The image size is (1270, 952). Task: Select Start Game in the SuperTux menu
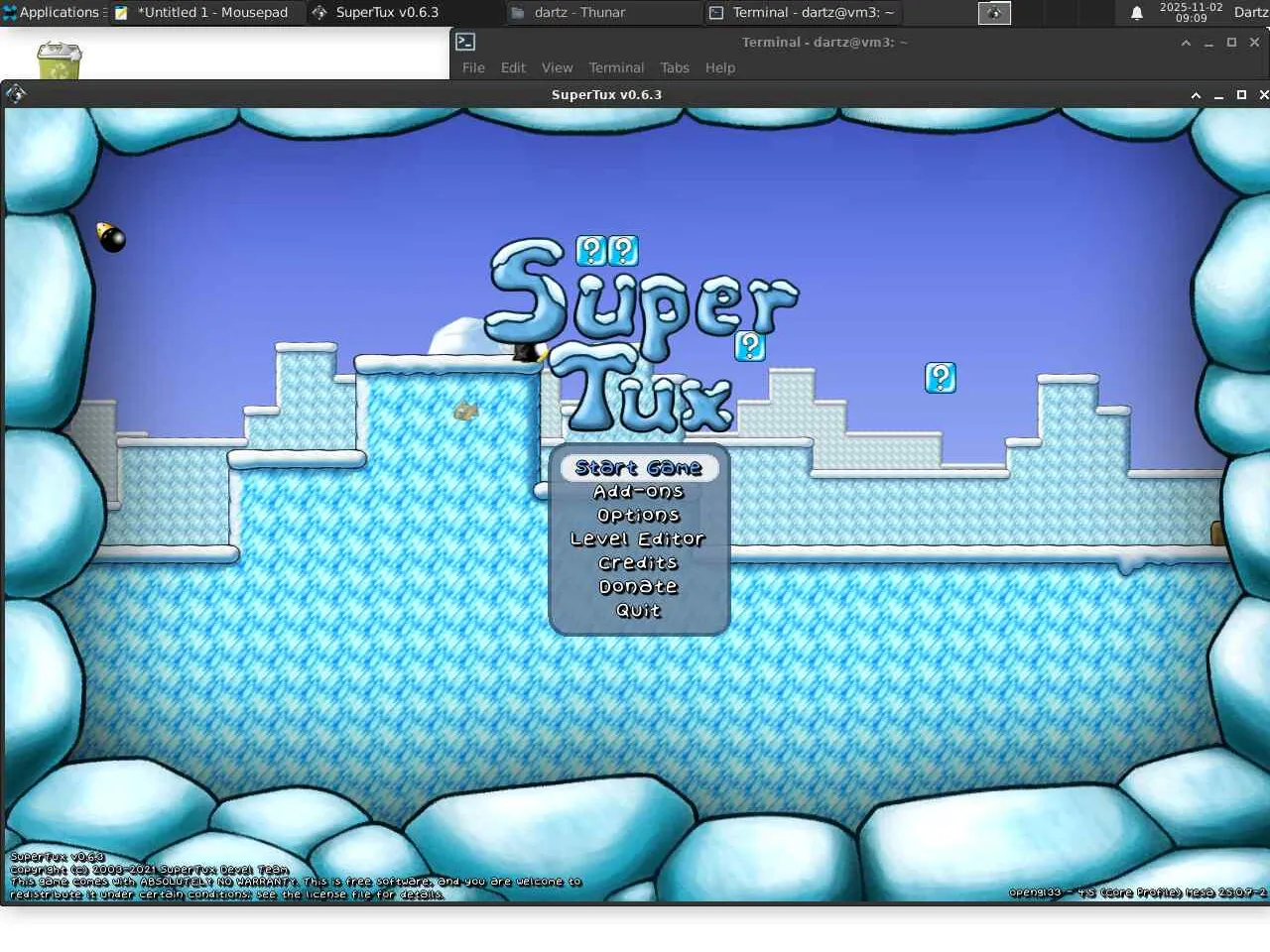point(639,468)
